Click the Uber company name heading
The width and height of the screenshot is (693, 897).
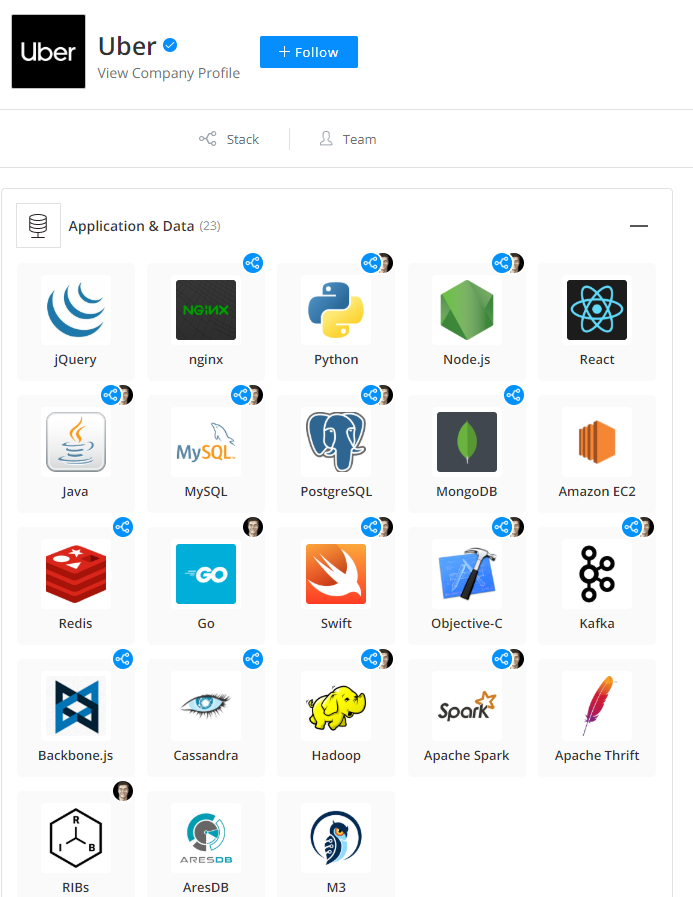tap(127, 46)
